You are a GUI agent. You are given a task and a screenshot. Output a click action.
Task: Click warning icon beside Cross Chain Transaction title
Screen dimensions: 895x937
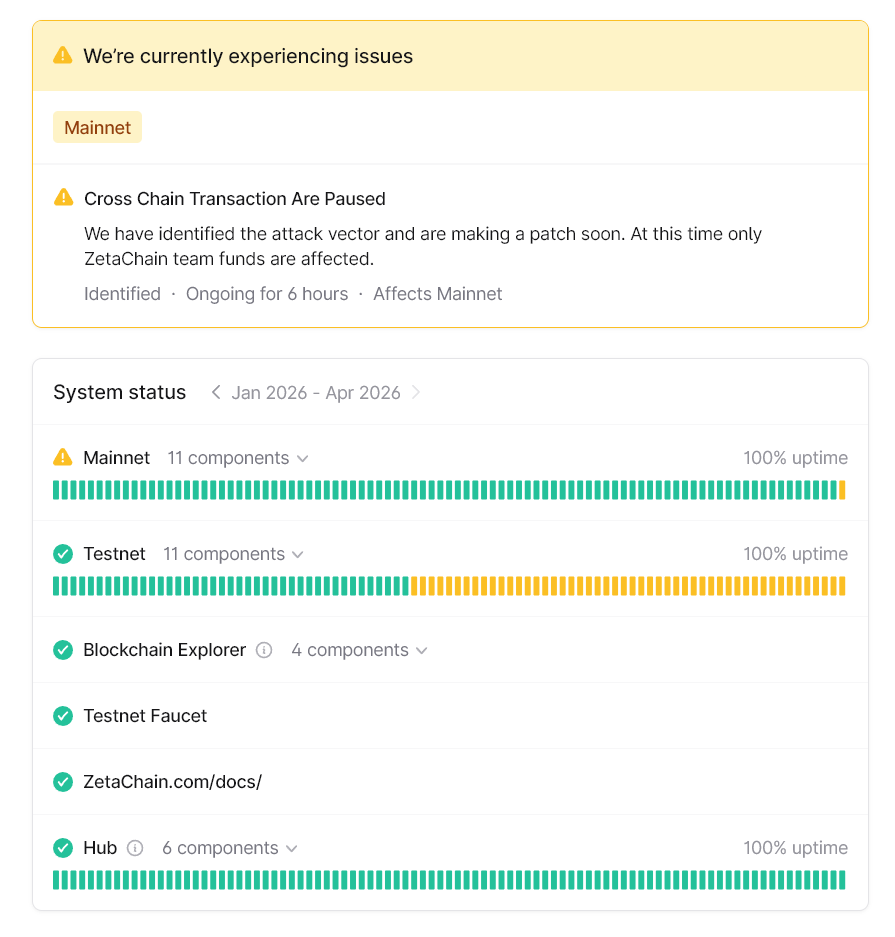[x=63, y=198]
